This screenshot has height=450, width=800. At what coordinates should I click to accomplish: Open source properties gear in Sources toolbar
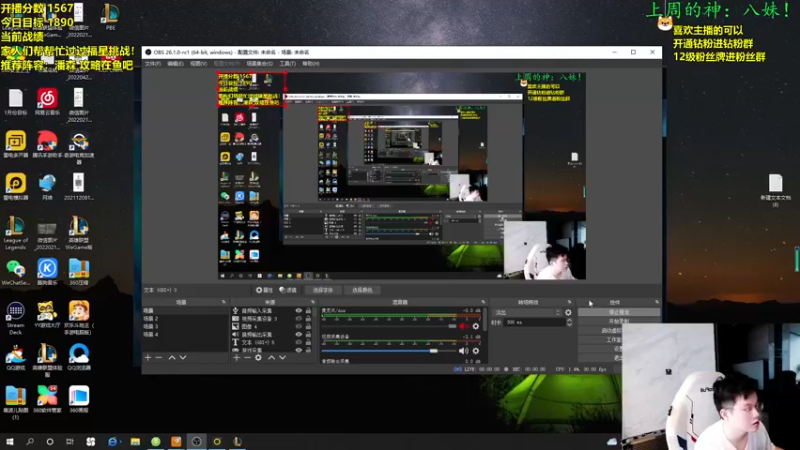(x=258, y=358)
